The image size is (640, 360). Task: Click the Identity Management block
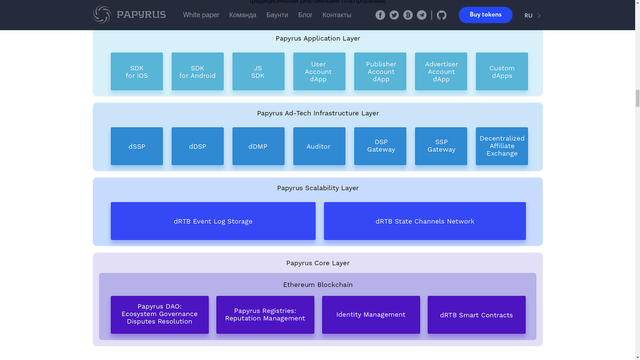tap(371, 315)
